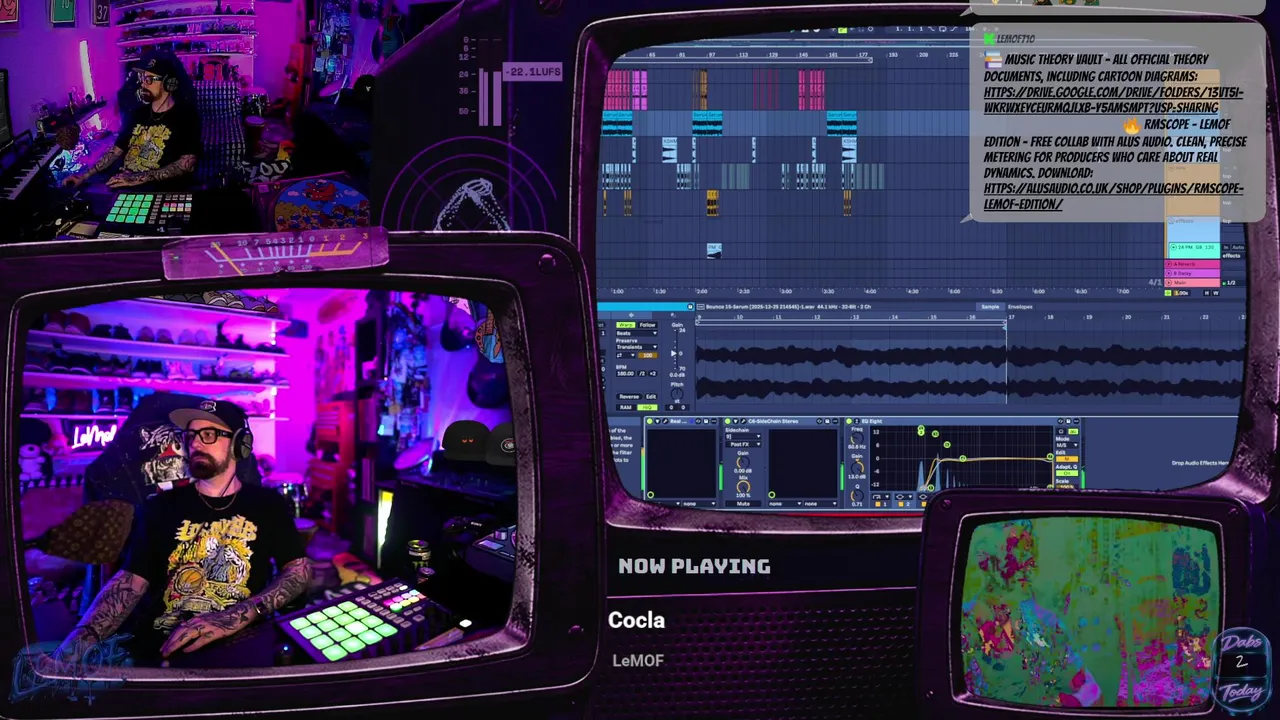Fold the C6-SideChain Stereo device arrow

(735, 421)
